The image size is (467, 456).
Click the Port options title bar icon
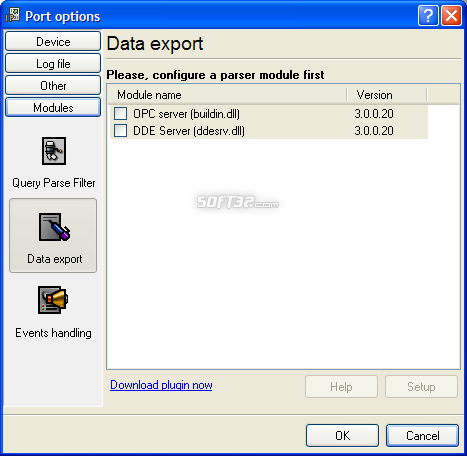13,15
